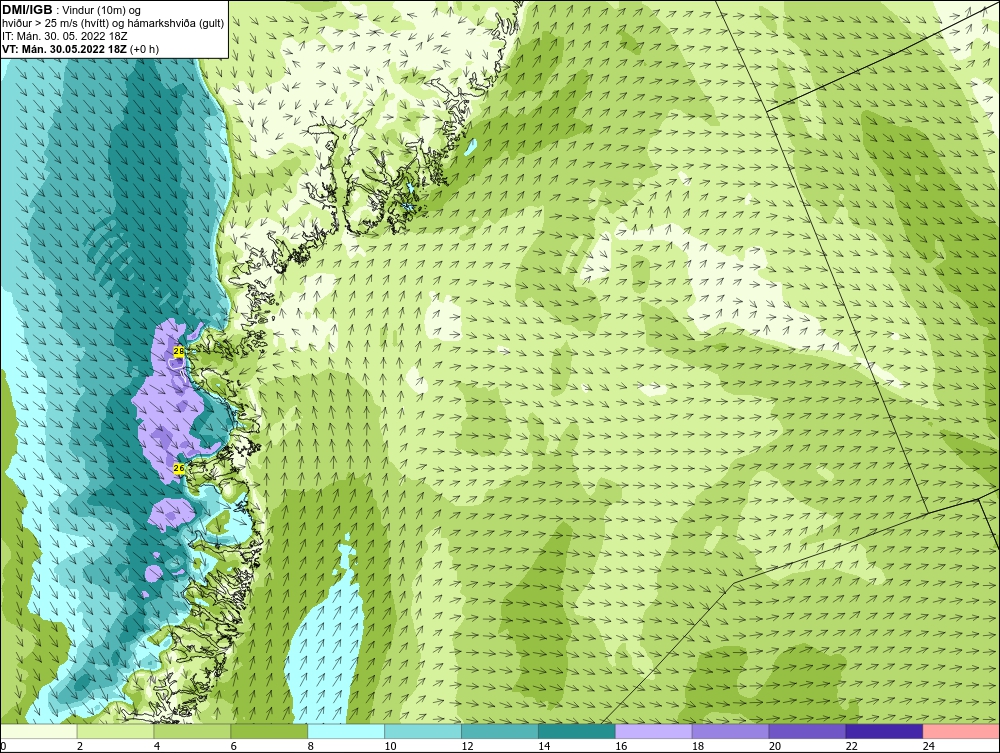The image size is (1000, 753).
Task: Click the 18–20 m/s purple legend swatch
Action: pyautogui.click(x=730, y=731)
